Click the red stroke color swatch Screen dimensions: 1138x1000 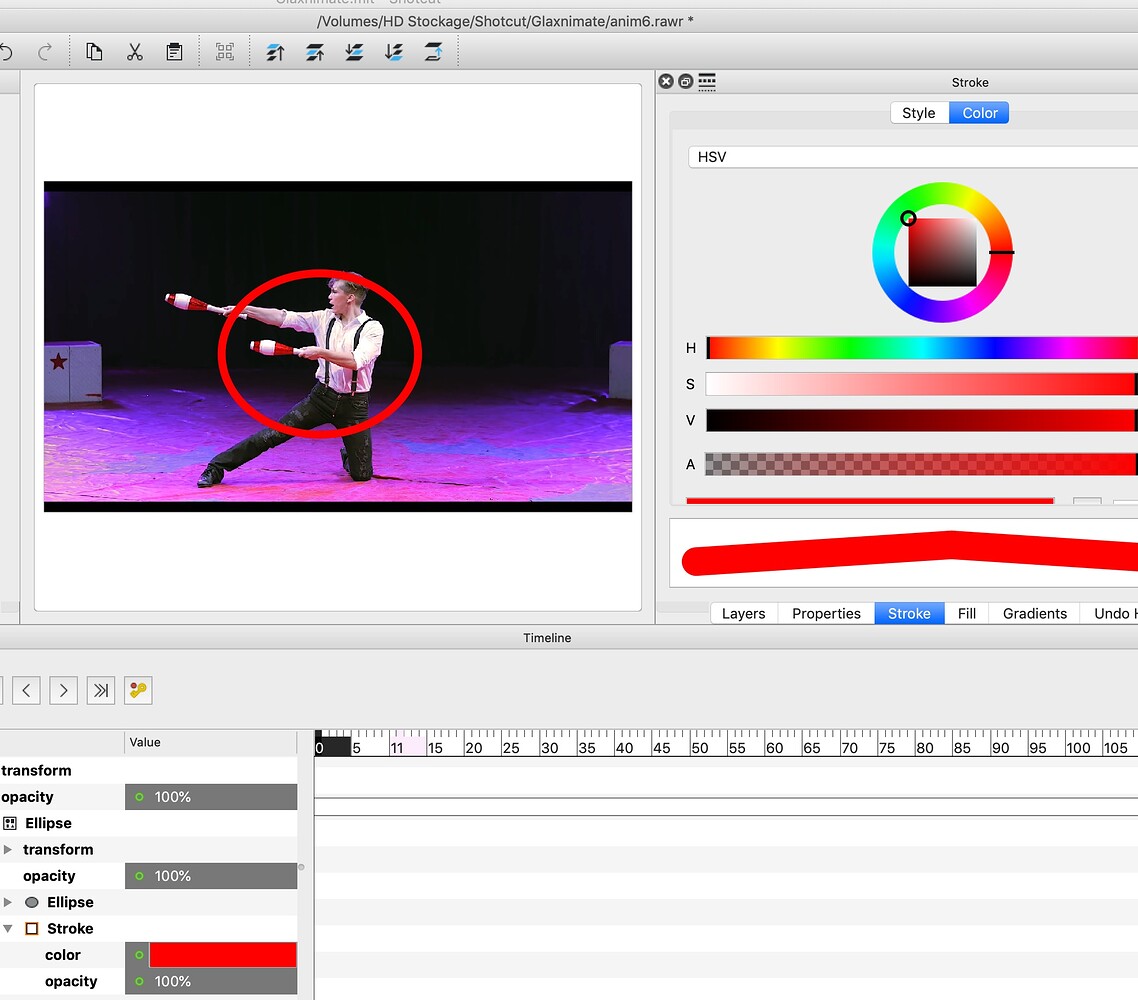[x=222, y=954]
